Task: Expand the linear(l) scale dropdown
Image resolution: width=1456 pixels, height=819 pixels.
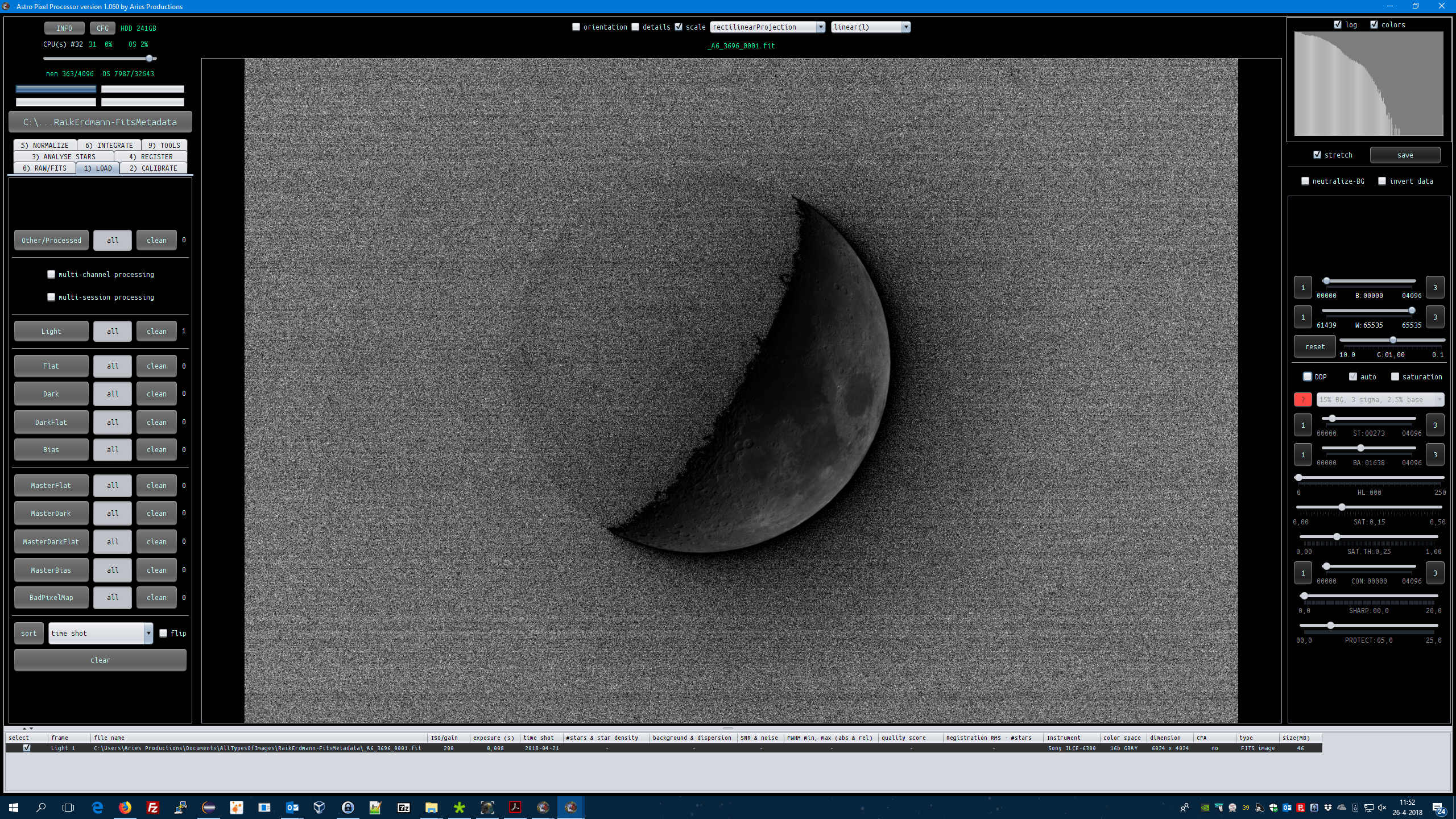Action: [870, 27]
